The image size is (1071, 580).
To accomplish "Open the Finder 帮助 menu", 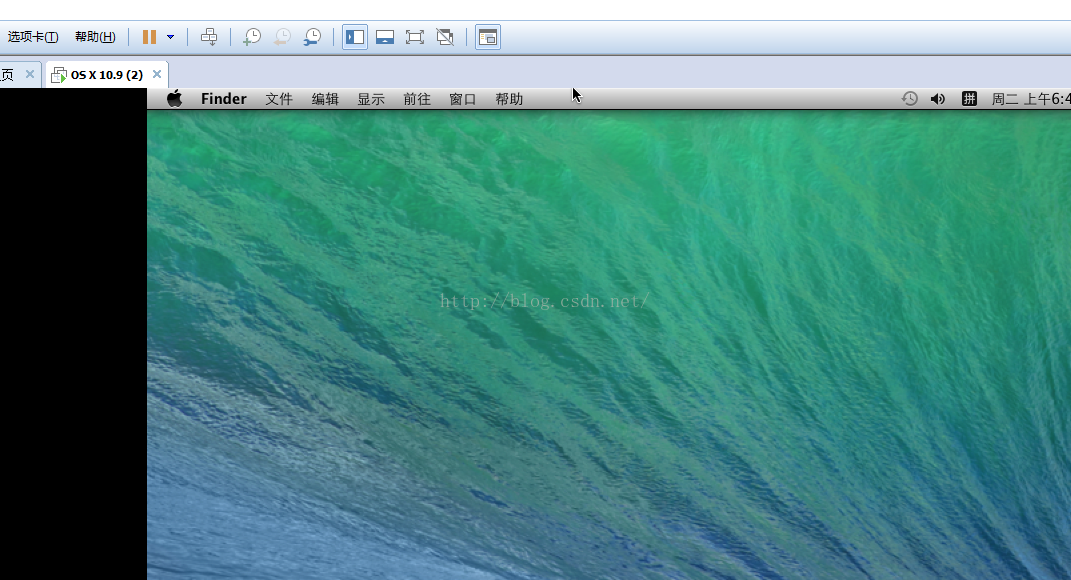I will [x=509, y=99].
